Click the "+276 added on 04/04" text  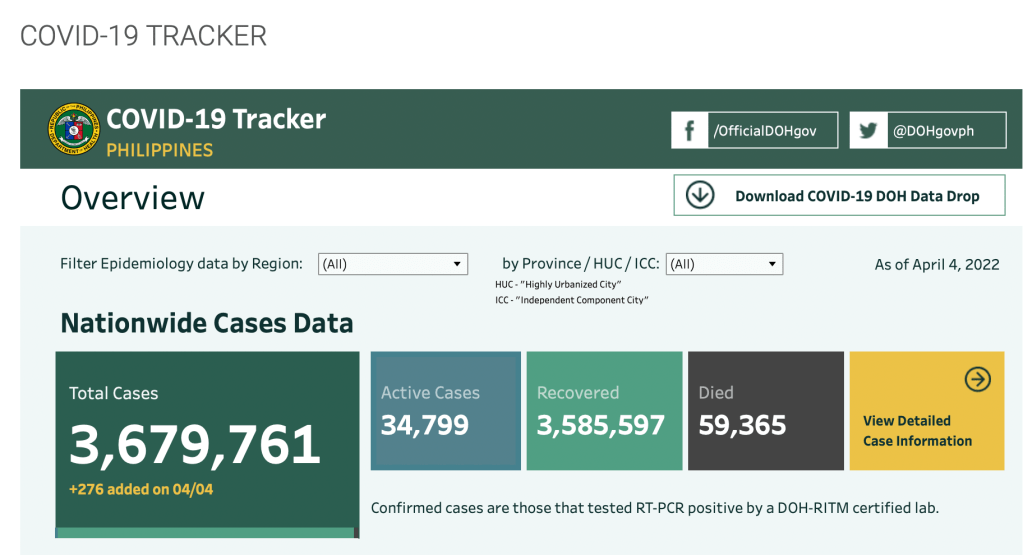(x=141, y=489)
